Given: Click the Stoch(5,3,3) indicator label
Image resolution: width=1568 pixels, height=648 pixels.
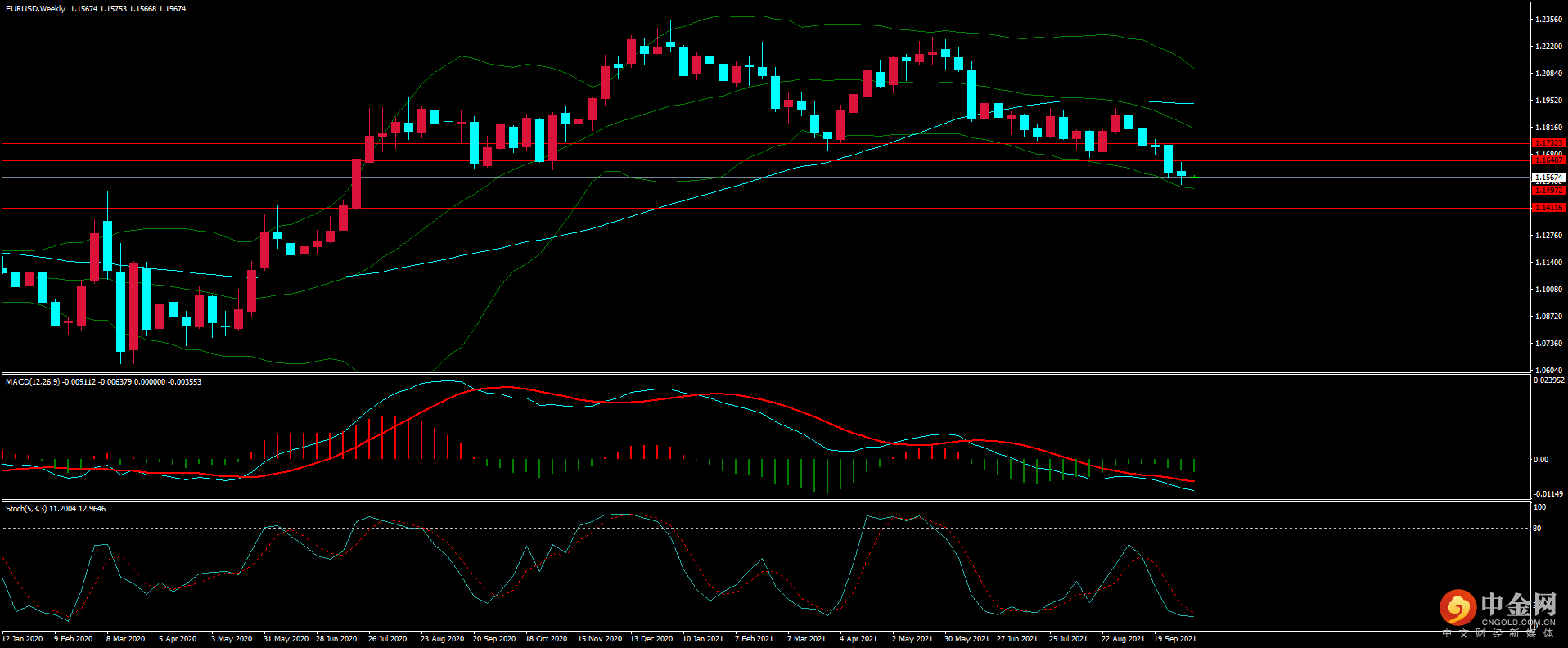Looking at the screenshot, I should tap(25, 509).
